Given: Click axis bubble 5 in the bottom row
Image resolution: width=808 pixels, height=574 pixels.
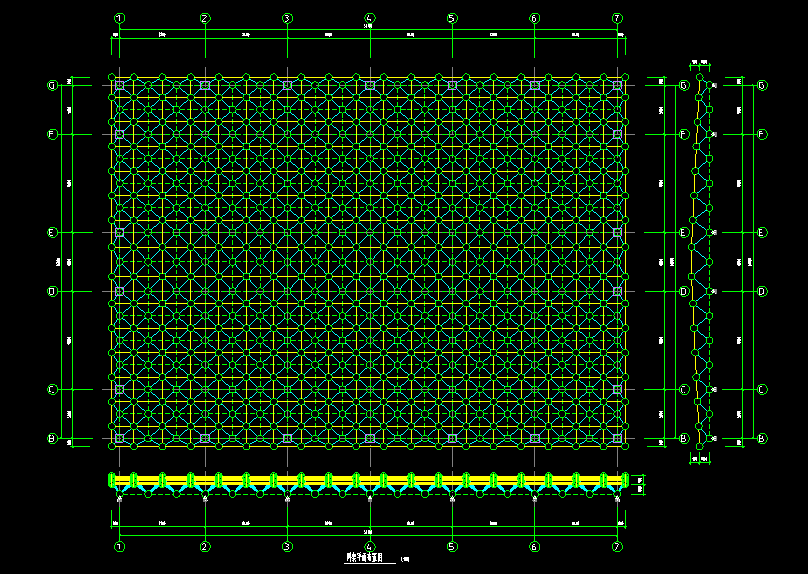Looking at the screenshot, I should point(452,547).
